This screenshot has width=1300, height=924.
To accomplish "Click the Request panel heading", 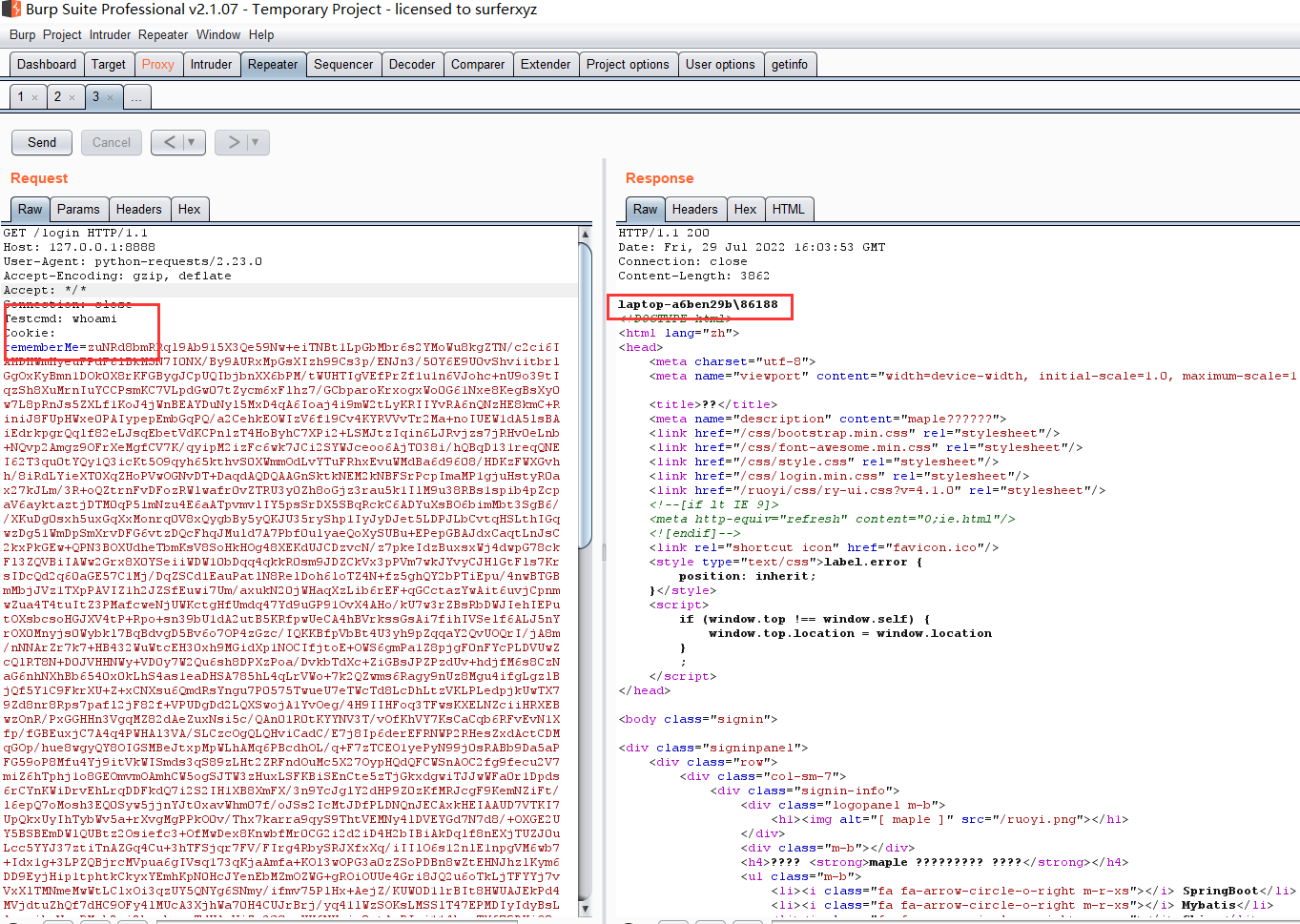I will (x=39, y=178).
